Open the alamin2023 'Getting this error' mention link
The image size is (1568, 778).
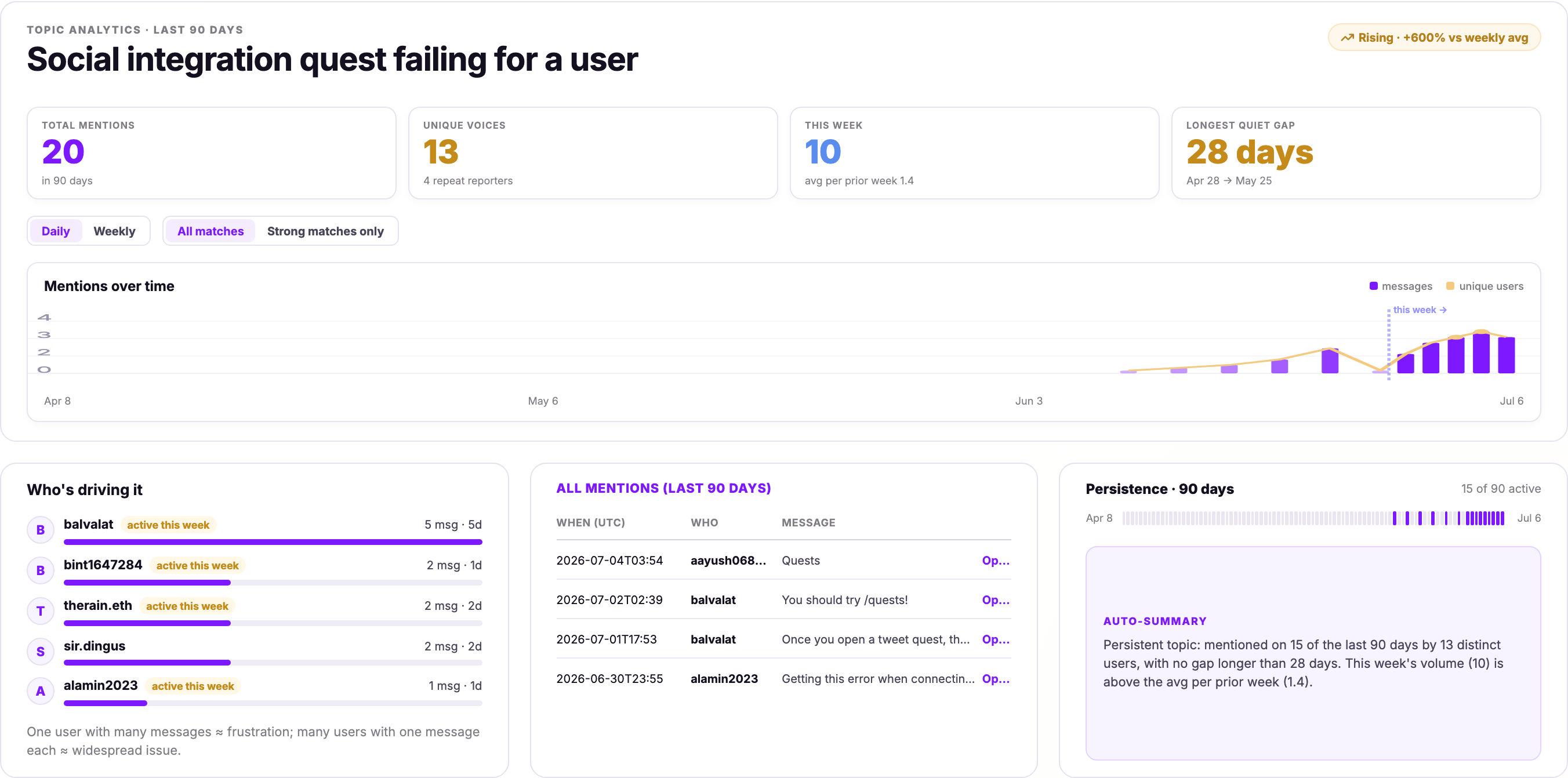[x=996, y=679]
